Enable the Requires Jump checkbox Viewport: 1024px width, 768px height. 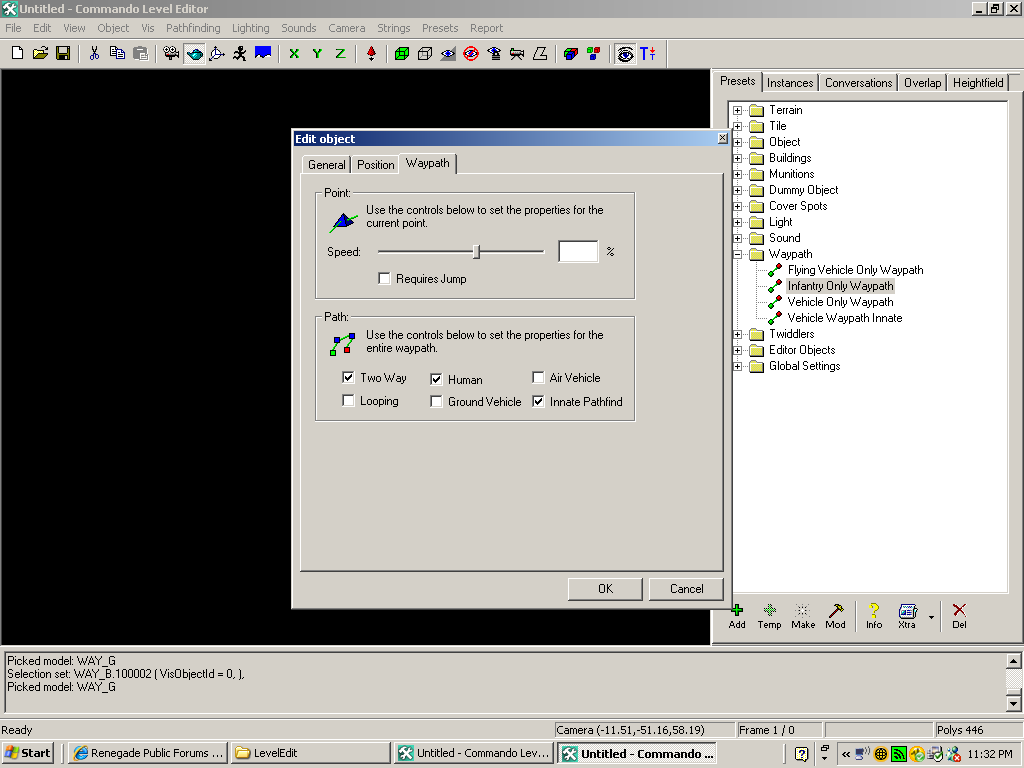(384, 279)
